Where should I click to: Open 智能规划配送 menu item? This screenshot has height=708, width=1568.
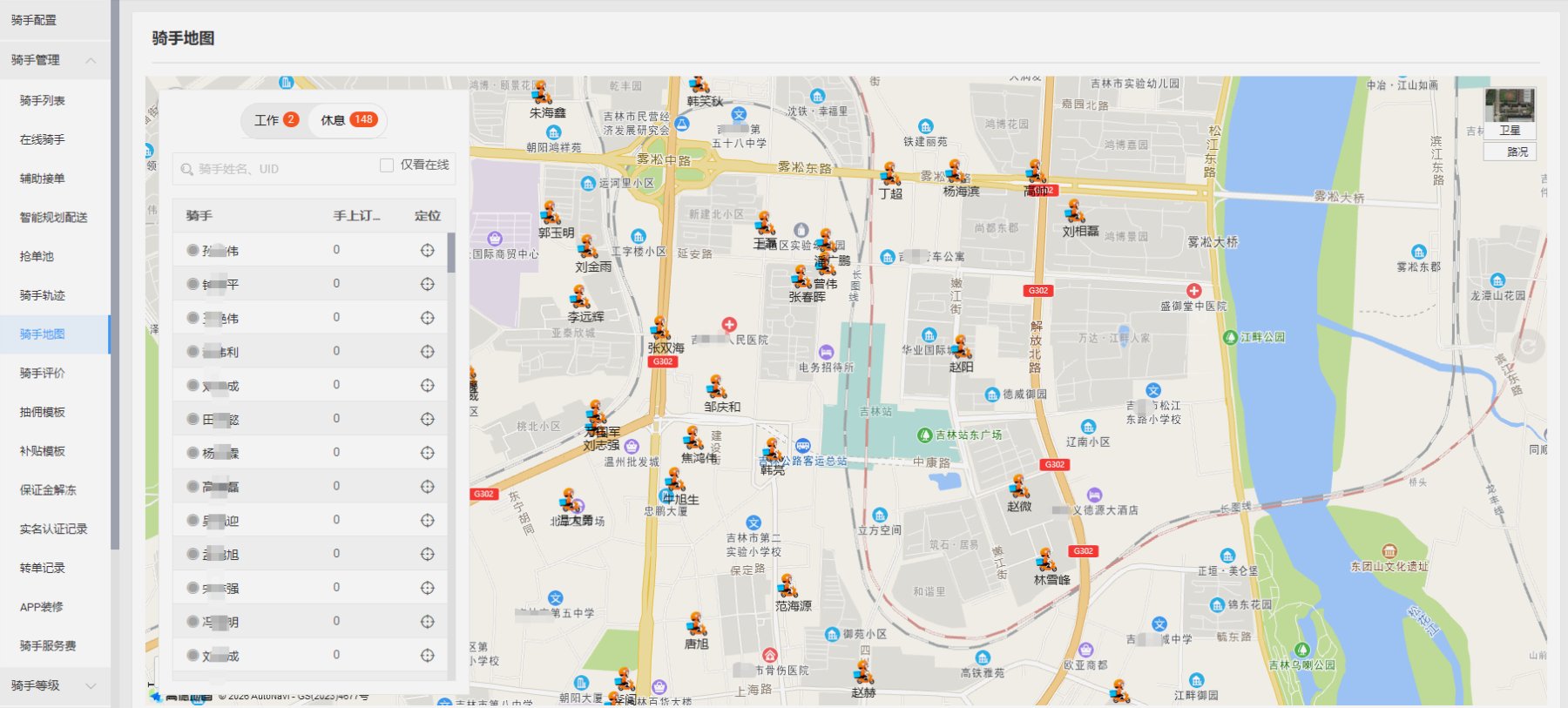54,218
